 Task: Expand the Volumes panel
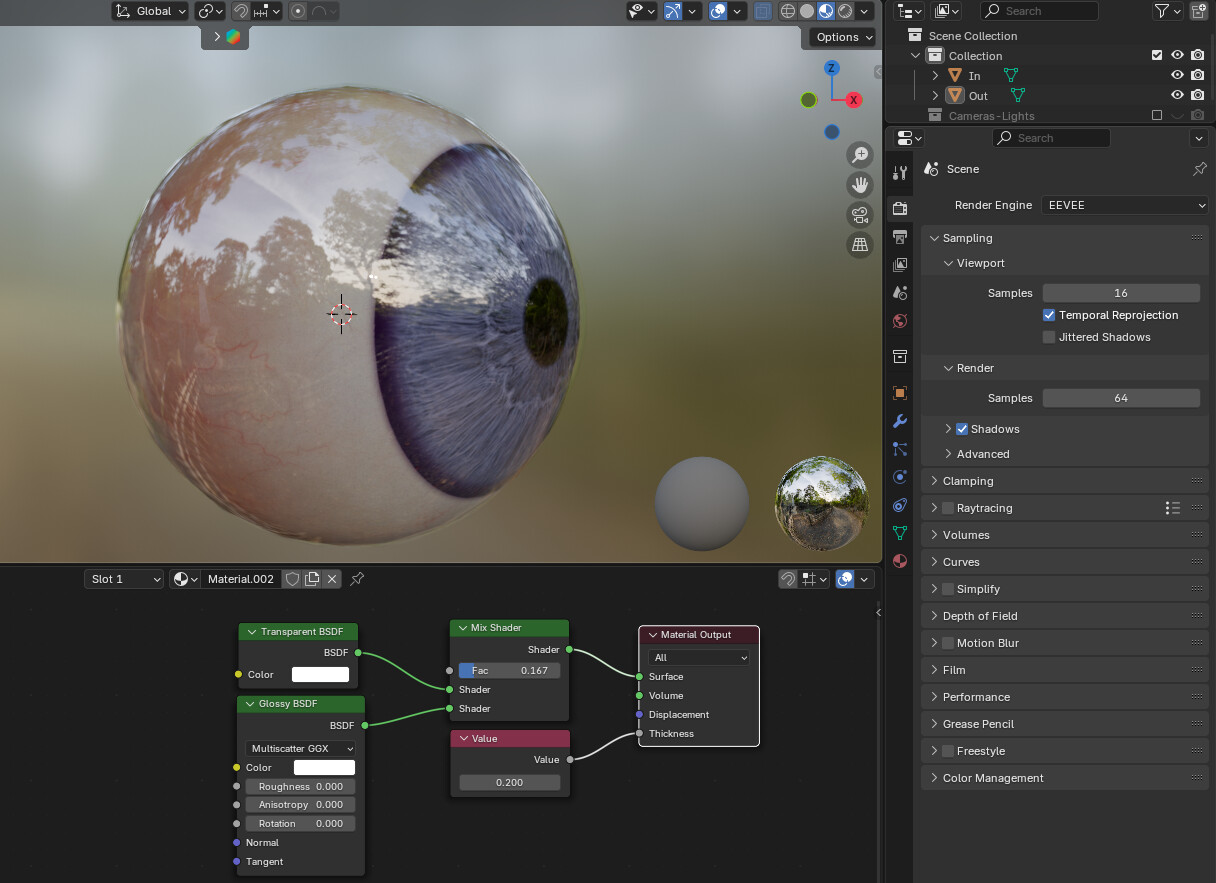934,535
